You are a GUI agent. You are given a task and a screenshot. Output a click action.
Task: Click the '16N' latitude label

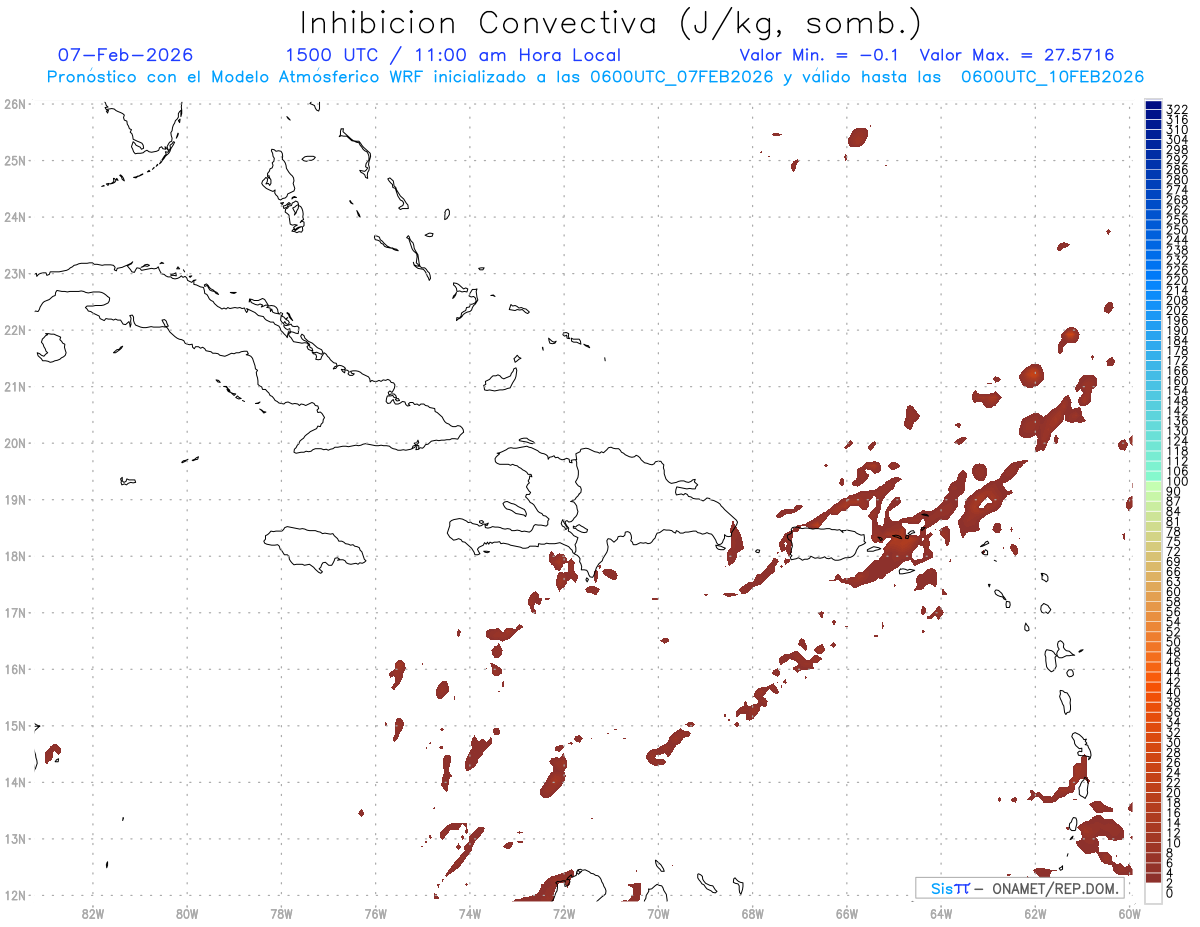[x=14, y=669]
